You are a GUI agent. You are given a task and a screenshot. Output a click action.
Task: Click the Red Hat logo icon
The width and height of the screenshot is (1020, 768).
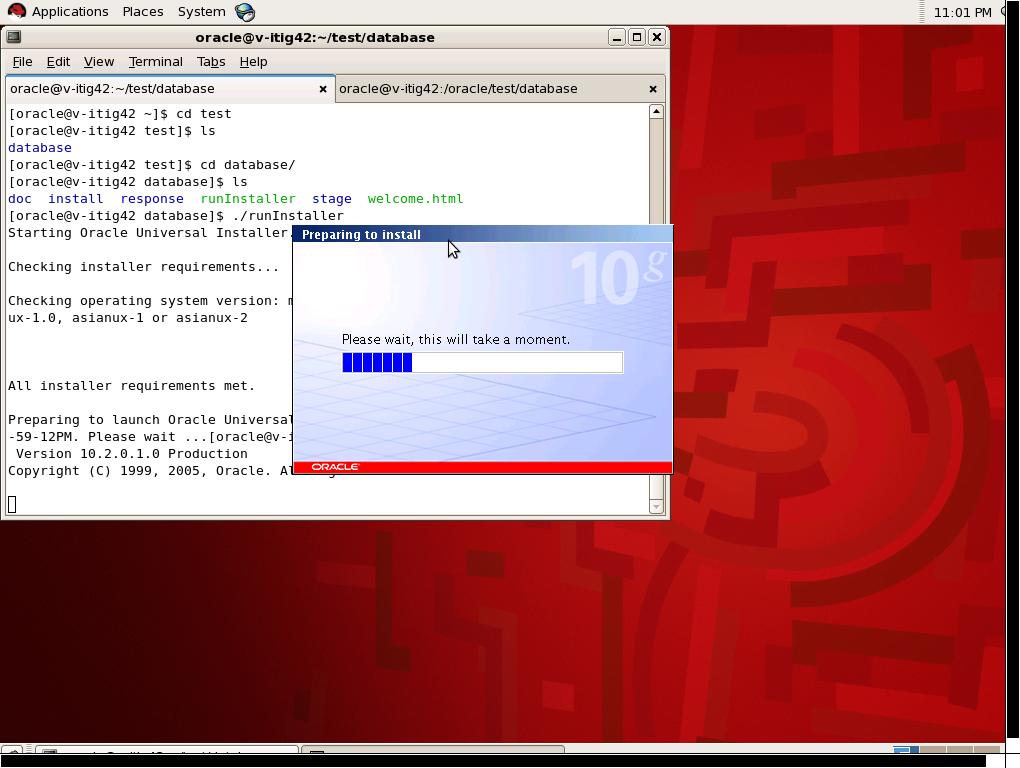(x=17, y=11)
